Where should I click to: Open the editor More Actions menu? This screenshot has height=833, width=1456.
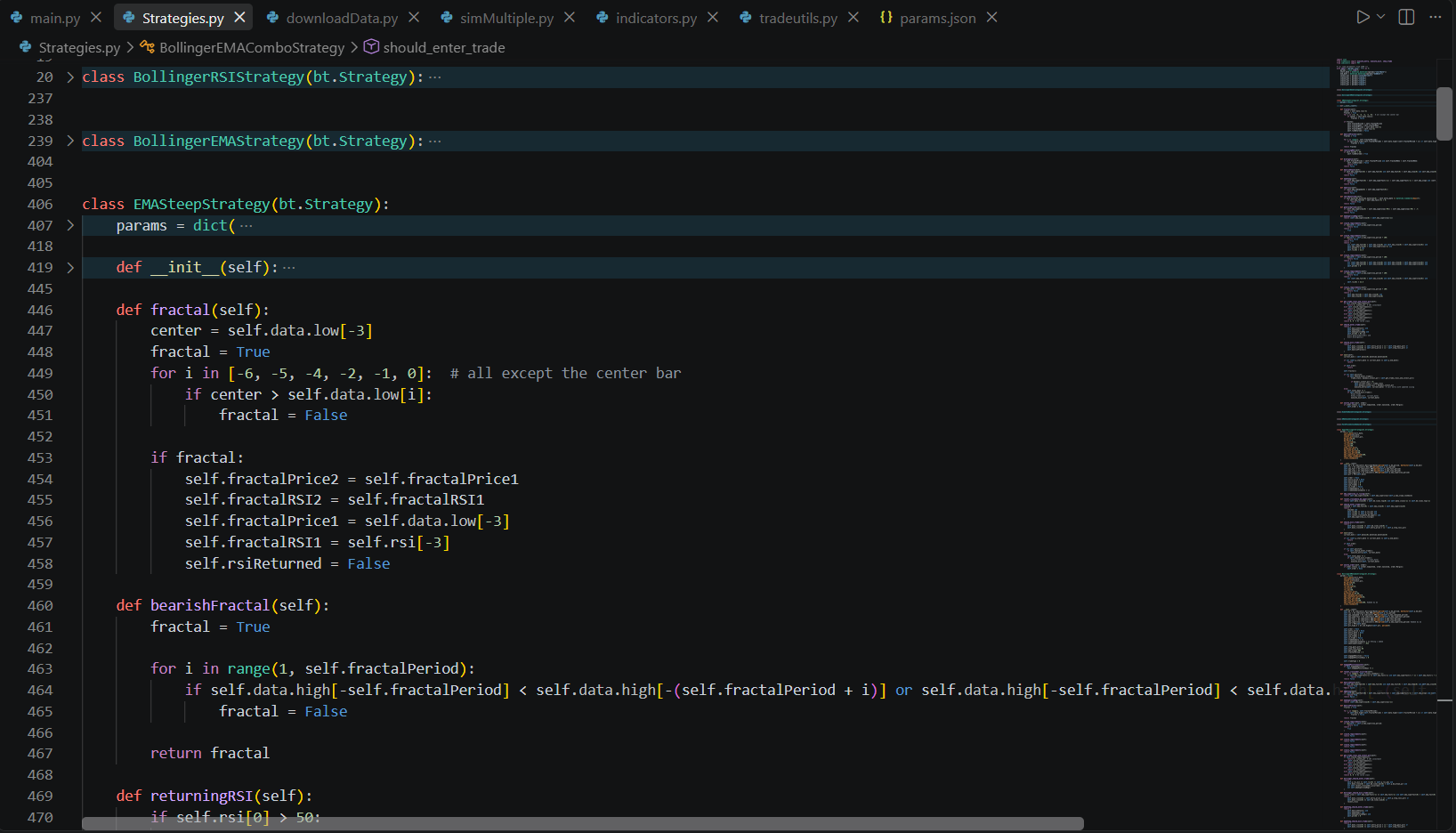[x=1436, y=17]
